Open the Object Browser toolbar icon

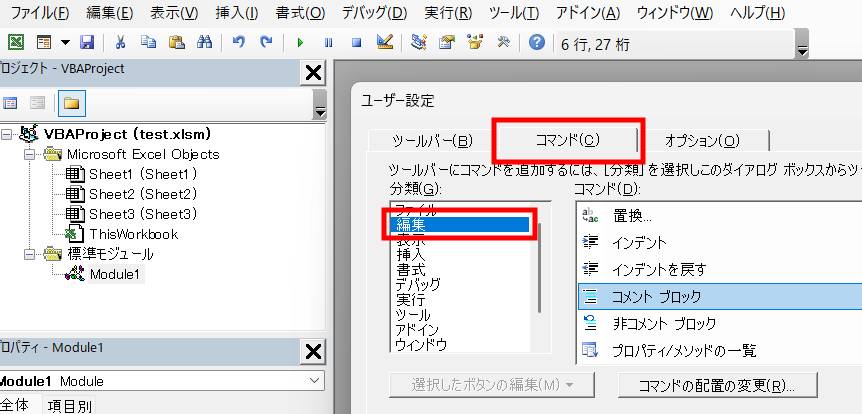pos(474,42)
